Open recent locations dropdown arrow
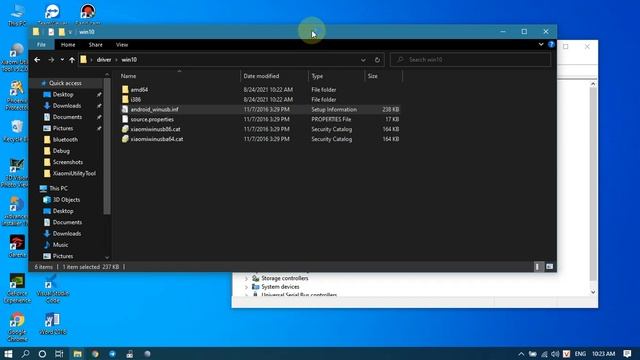 pyautogui.click(x=62, y=60)
